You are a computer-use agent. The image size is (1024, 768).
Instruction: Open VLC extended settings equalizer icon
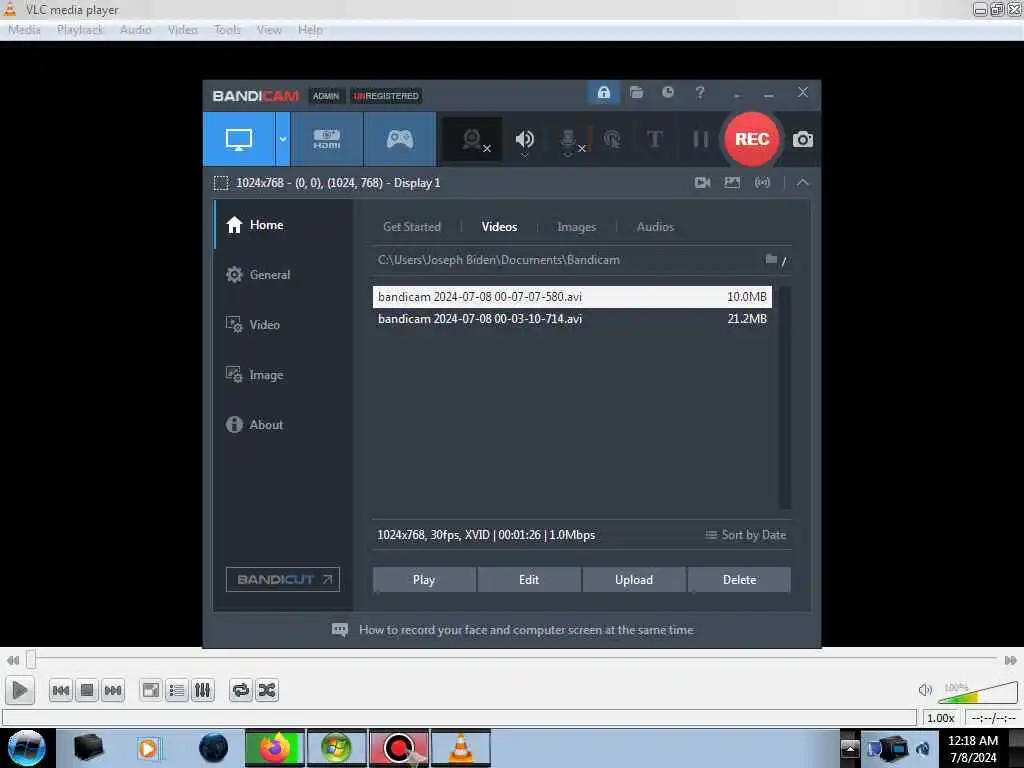tap(202, 690)
